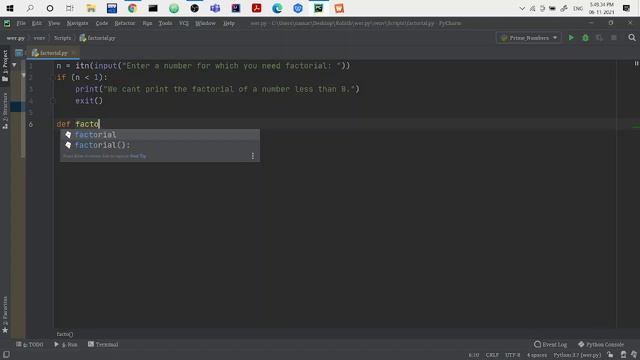The image size is (640, 360).
Task: Click line:column 6:10 indicator in the status bar
Action: click(474, 355)
